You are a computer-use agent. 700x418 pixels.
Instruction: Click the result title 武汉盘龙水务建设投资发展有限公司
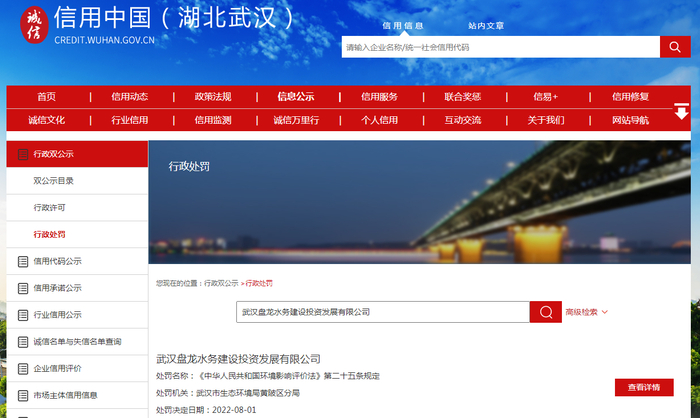pos(238,359)
